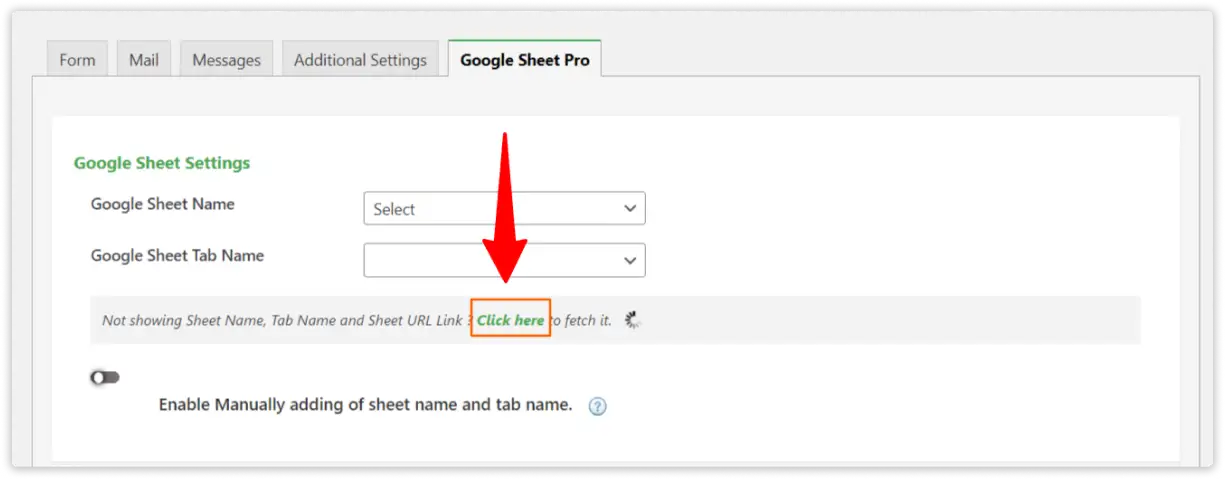Enable manual sheet name adding toggle

(x=105, y=377)
